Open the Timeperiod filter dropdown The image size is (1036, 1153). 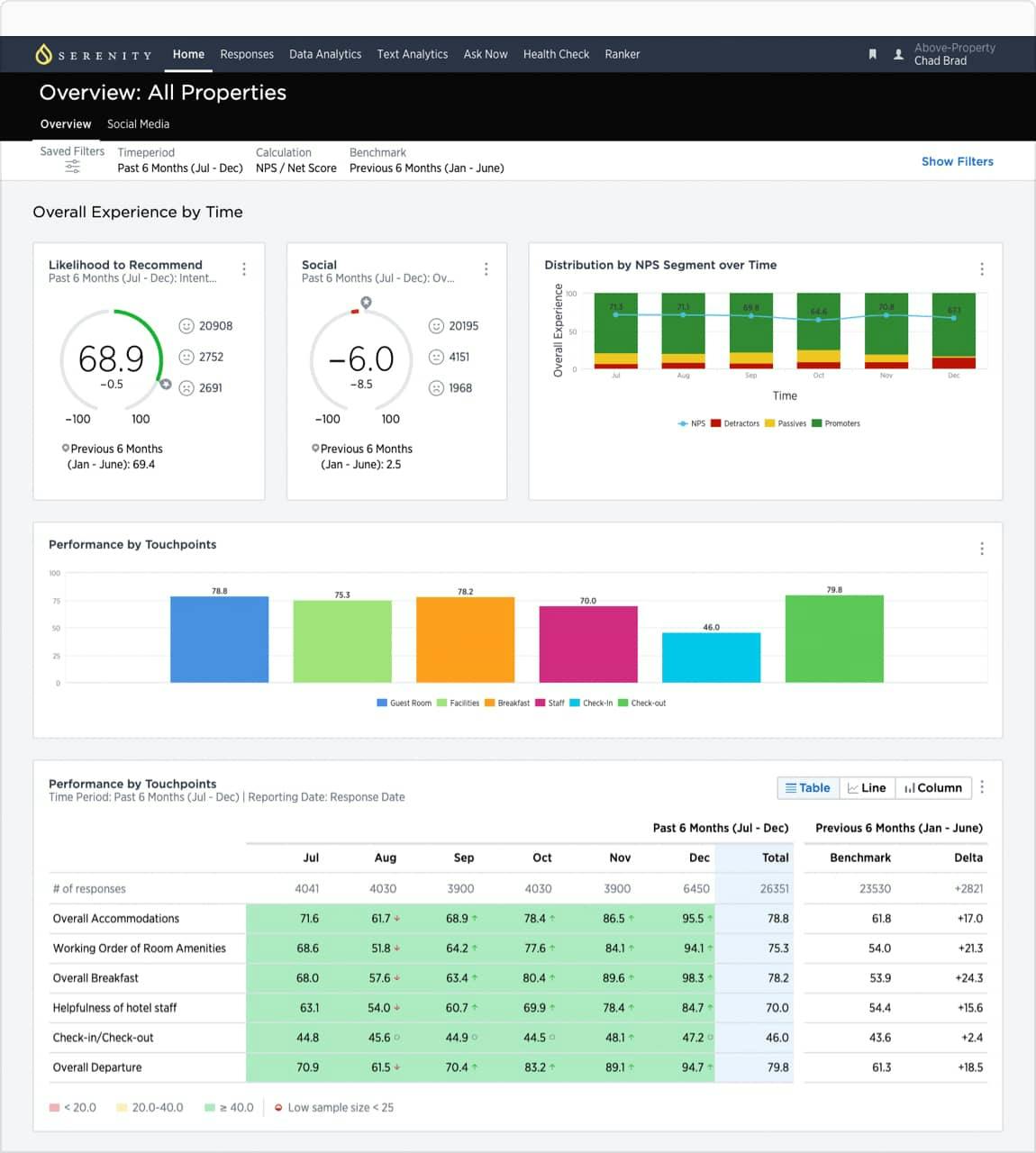point(180,160)
